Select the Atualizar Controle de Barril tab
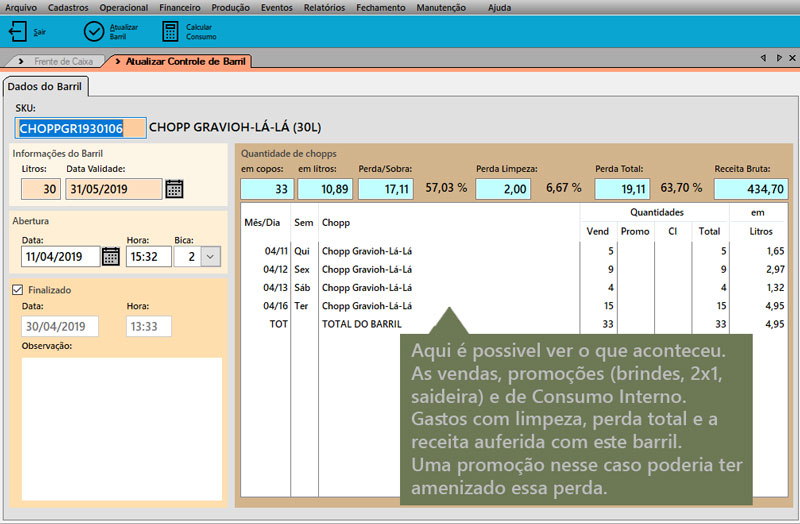 (180, 61)
